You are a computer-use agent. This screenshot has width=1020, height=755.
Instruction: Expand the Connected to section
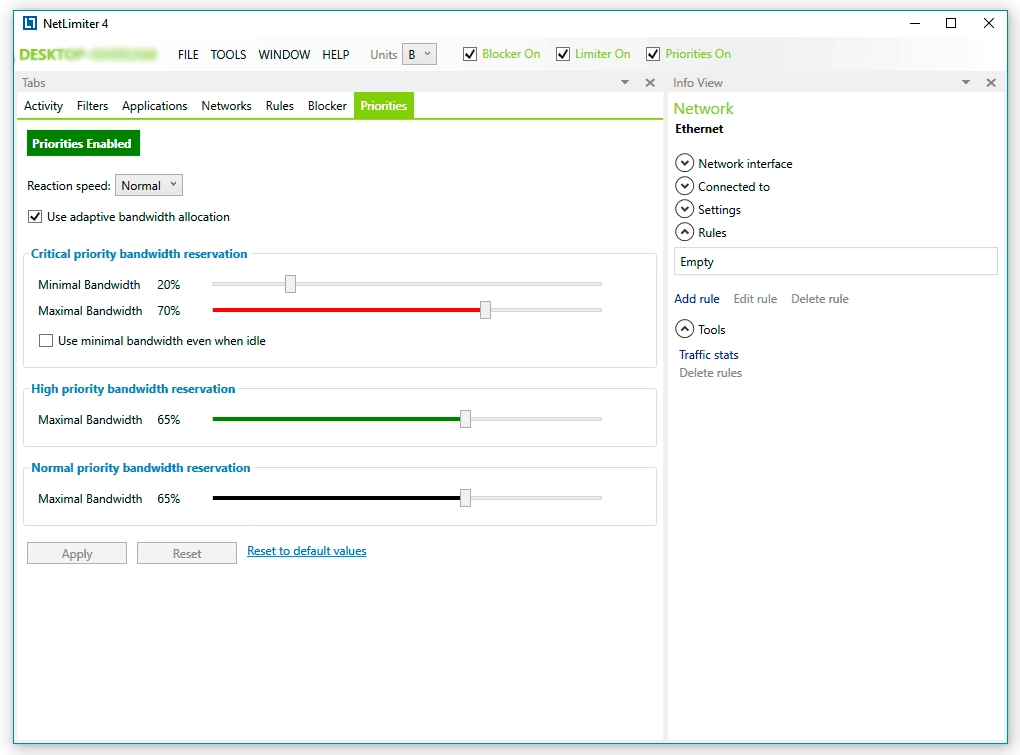coord(684,186)
